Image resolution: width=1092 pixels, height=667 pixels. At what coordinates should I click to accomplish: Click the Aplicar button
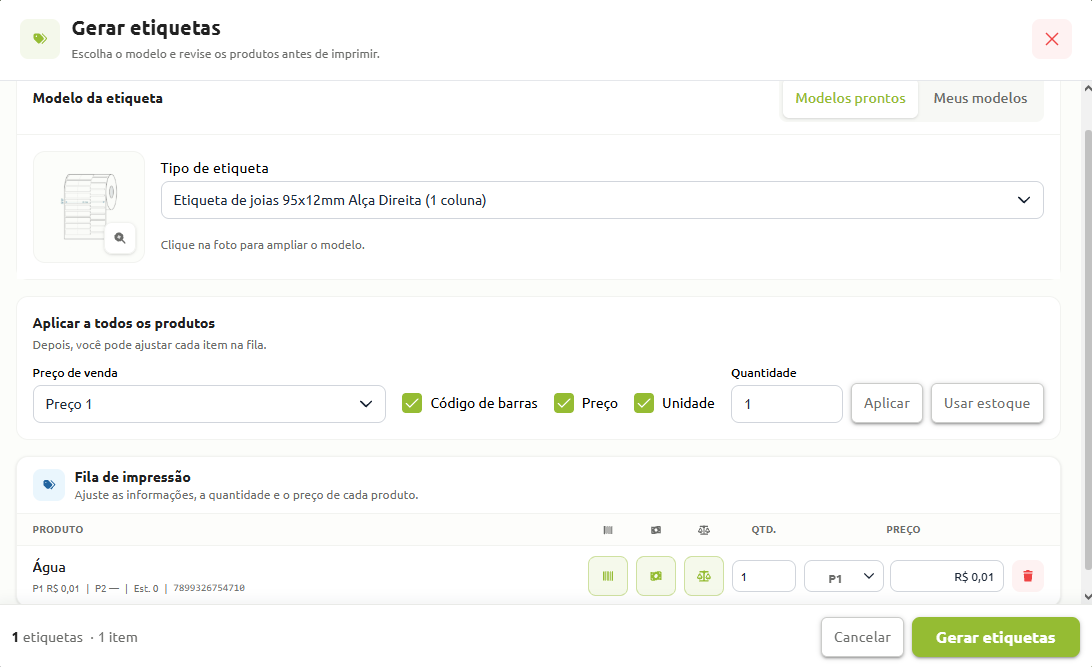point(887,403)
